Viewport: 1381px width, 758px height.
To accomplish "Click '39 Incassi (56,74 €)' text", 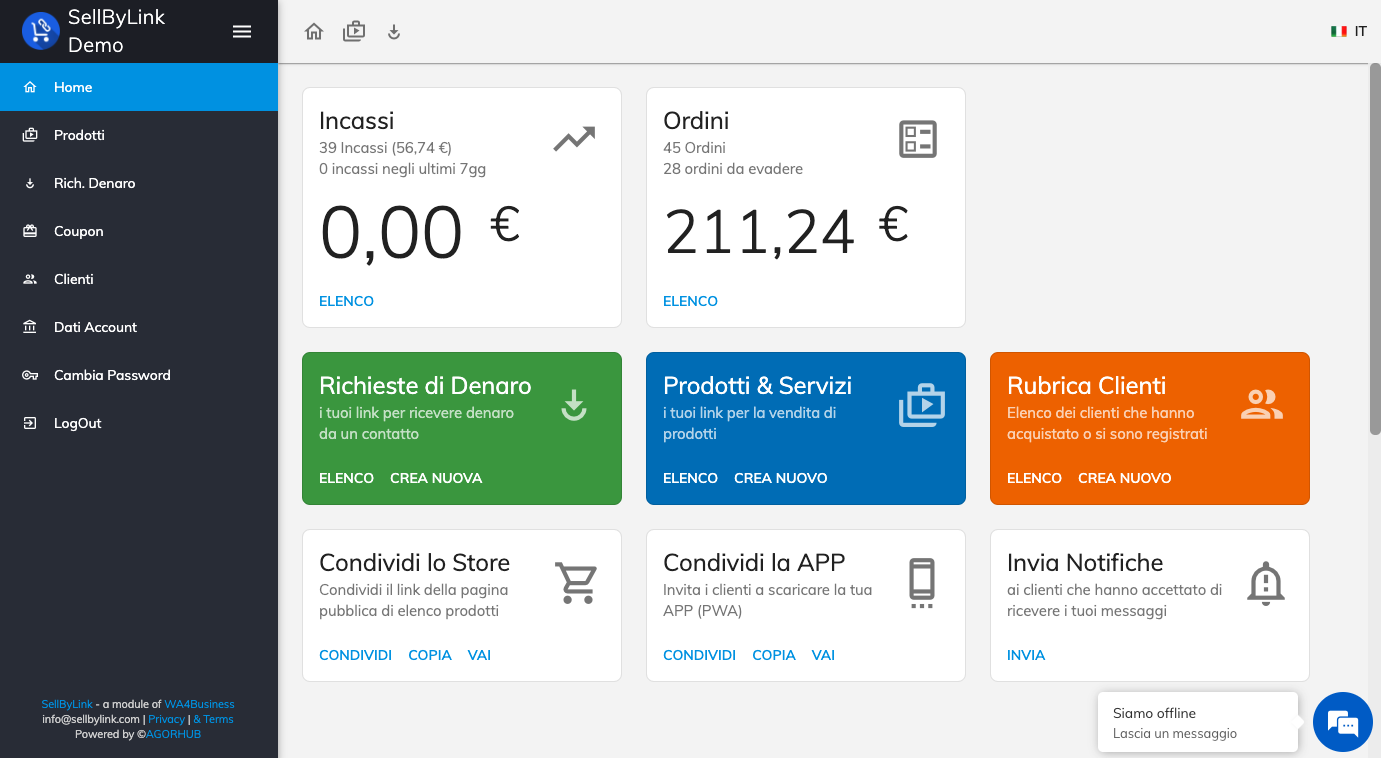I will 386,148.
